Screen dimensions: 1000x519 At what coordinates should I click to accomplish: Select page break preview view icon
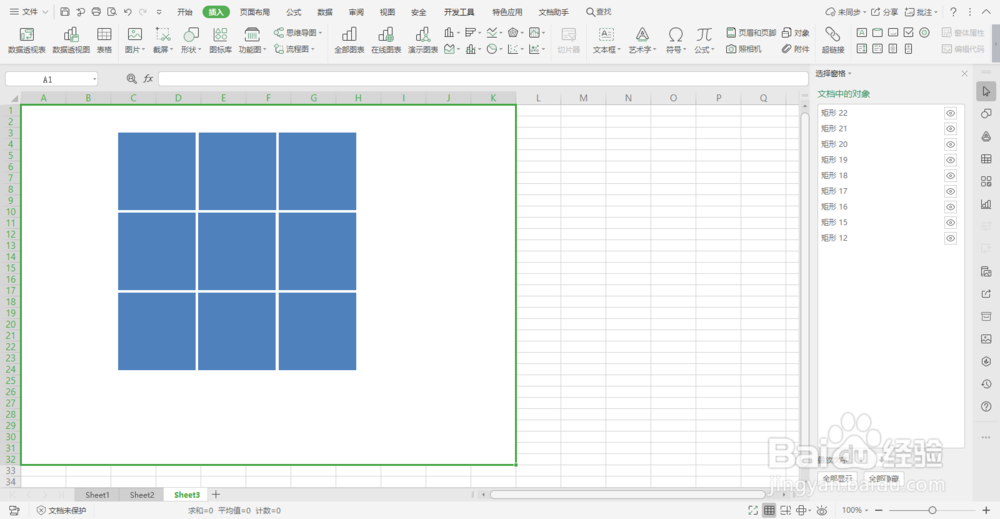click(786, 510)
